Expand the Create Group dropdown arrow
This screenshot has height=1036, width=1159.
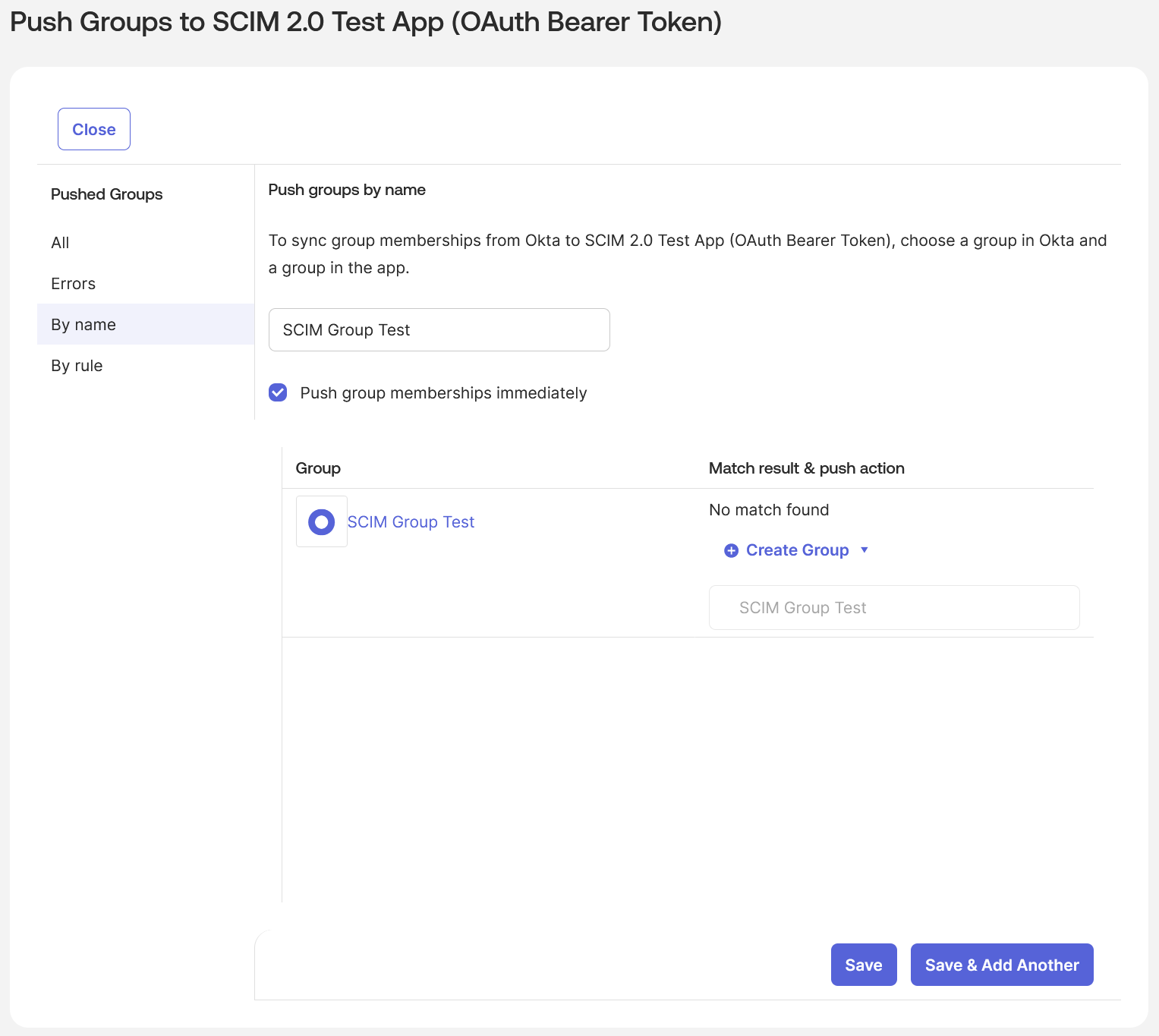(x=865, y=550)
